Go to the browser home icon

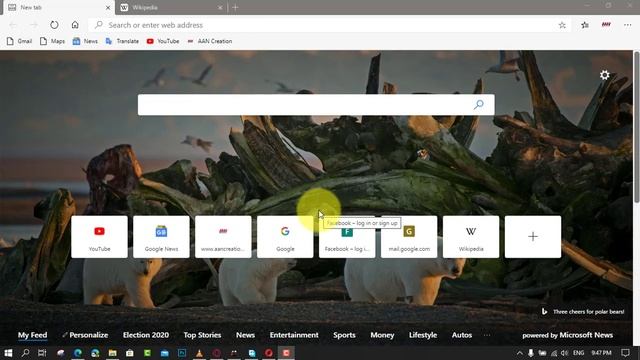tap(75, 25)
